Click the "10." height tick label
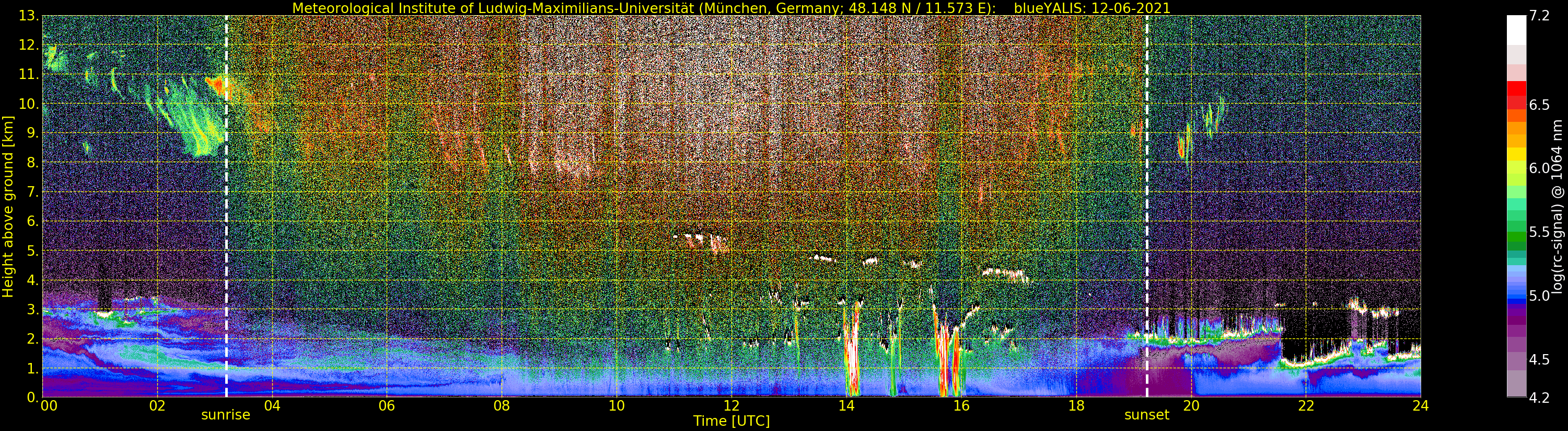This screenshot has height=431, width=1568. coord(29,104)
